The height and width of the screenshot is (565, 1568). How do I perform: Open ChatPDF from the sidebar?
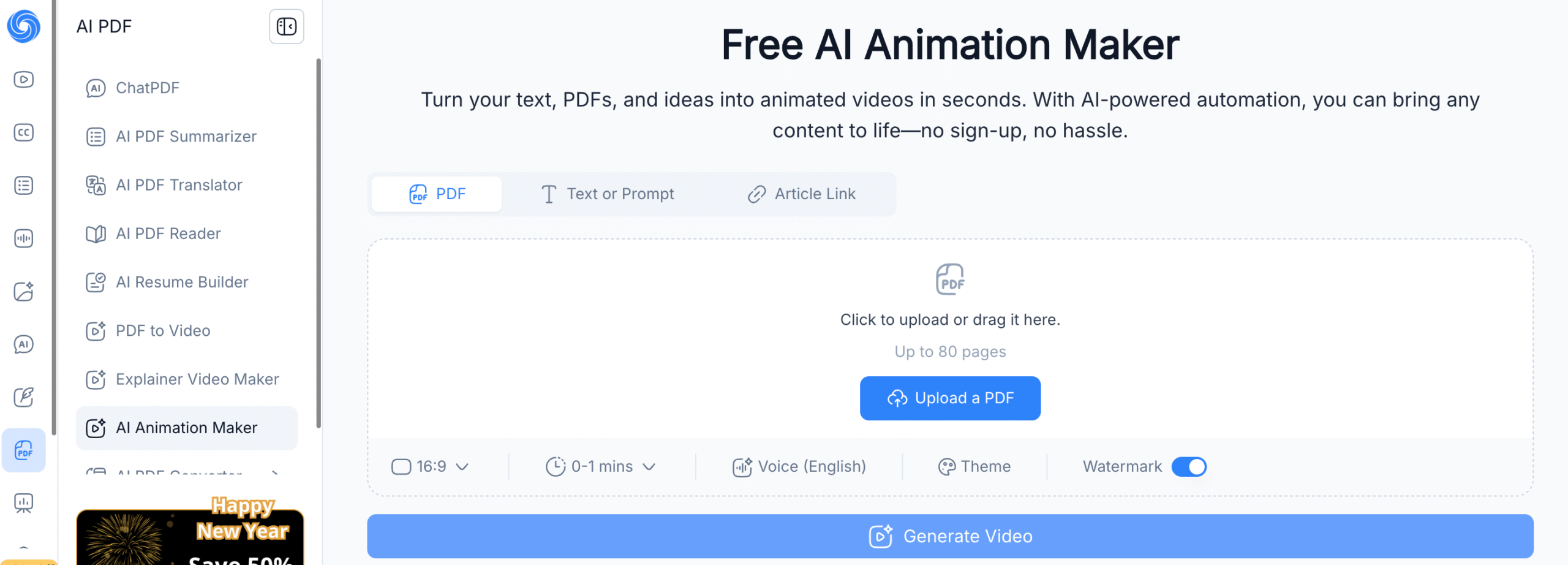pos(148,88)
